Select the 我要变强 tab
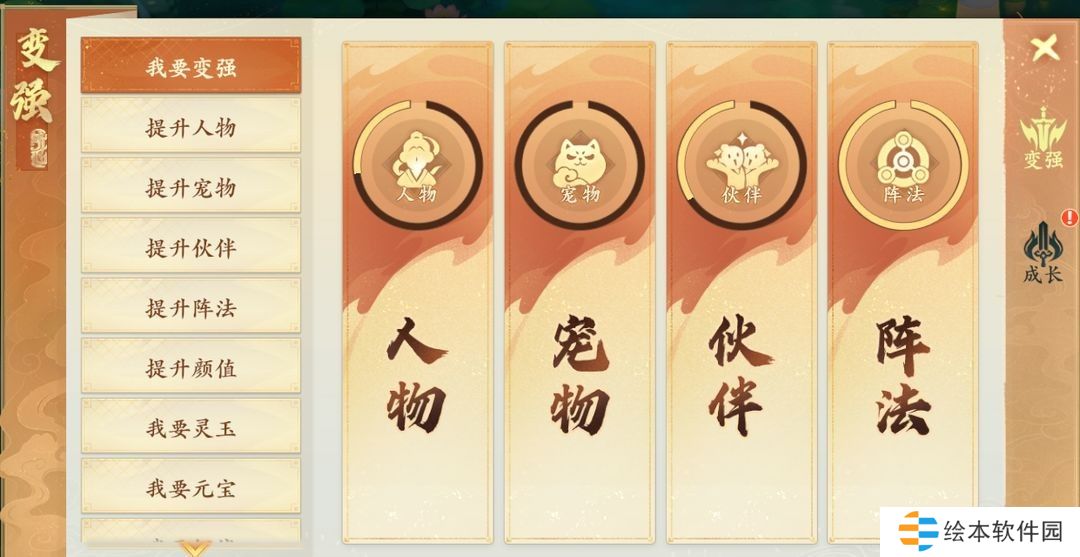 pos(191,65)
